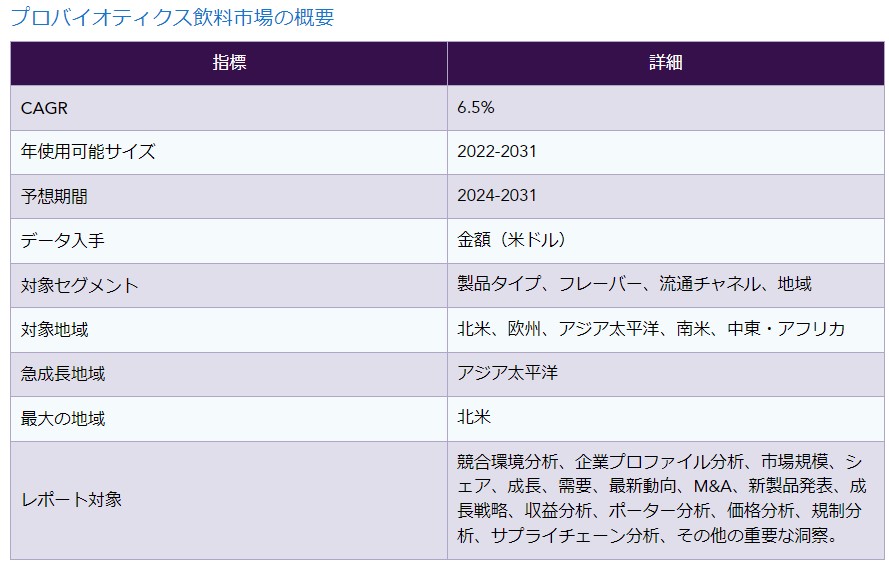The height and width of the screenshot is (568, 889).
Task: Click the 対象地域 row label
Action: click(x=54, y=329)
